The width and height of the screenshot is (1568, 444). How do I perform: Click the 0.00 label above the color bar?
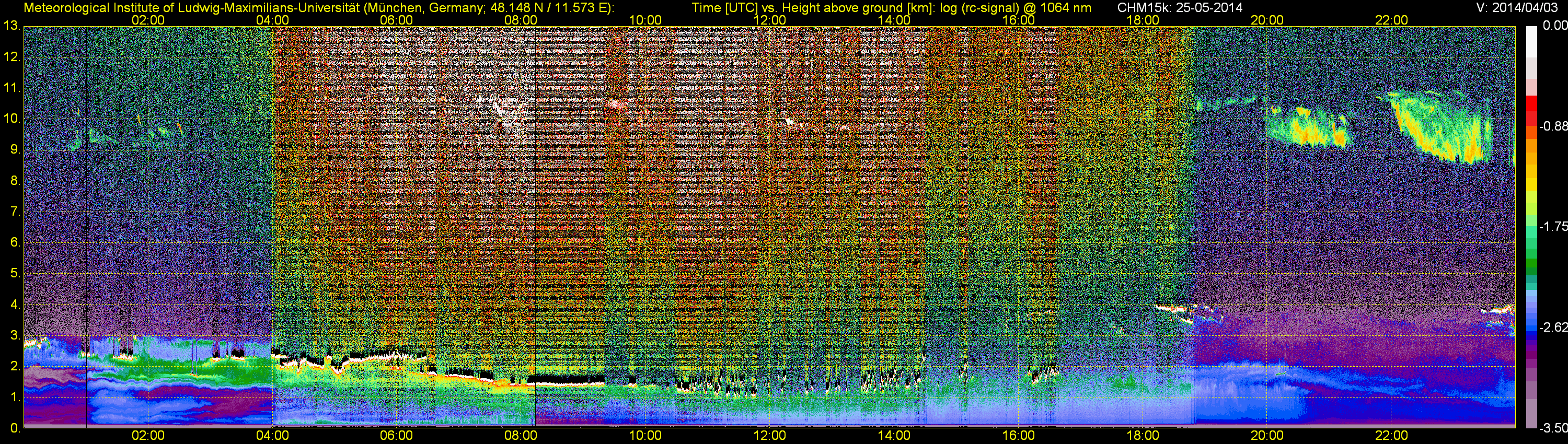point(1554,26)
